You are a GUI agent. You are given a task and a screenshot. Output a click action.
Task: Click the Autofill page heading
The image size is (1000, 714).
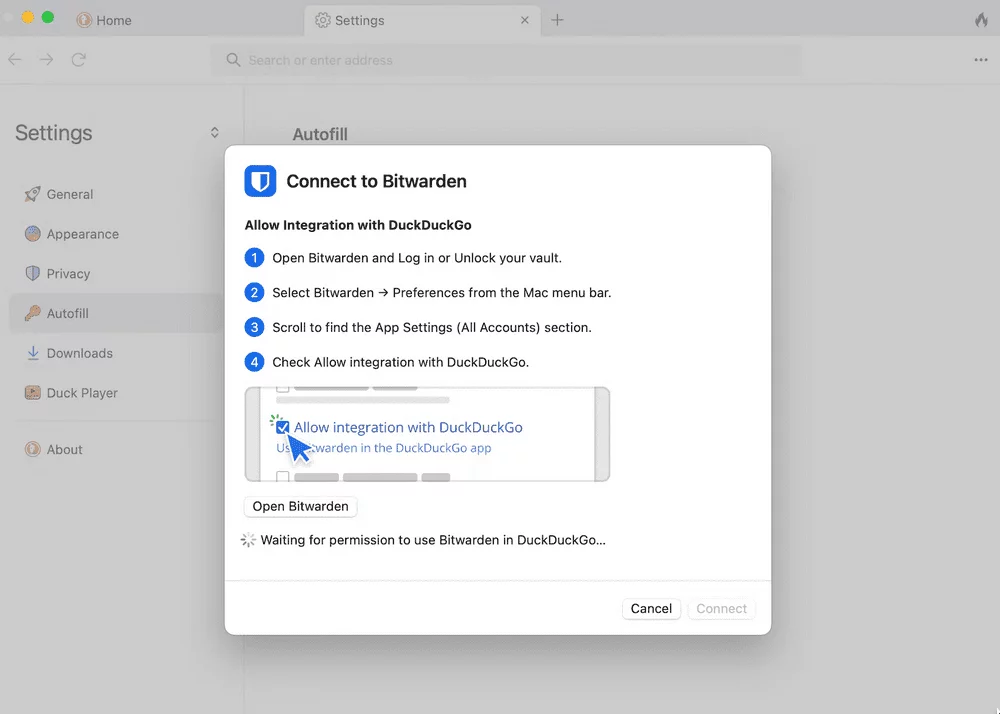click(320, 135)
